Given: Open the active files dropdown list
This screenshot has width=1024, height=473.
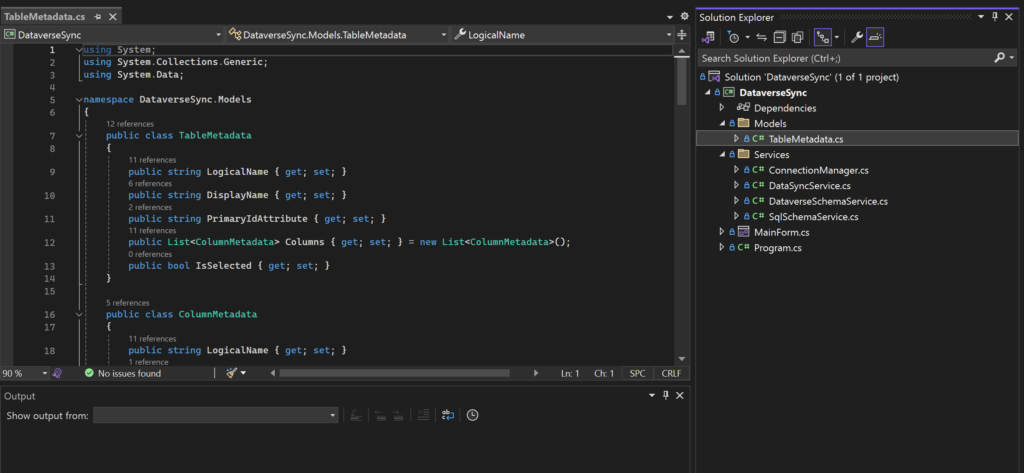Looking at the screenshot, I should [671, 16].
